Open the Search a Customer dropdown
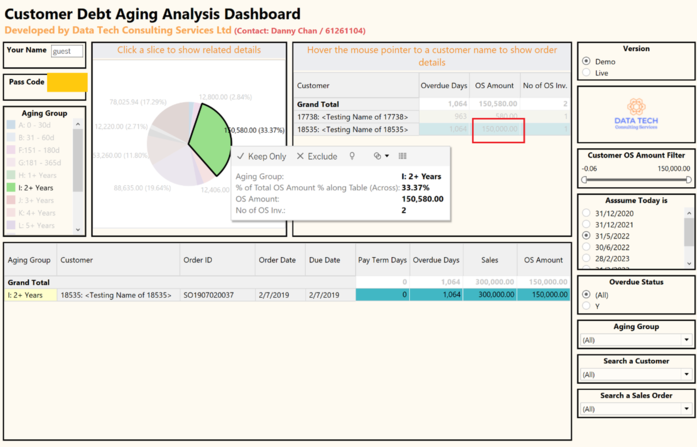The image size is (697, 447). (635, 374)
